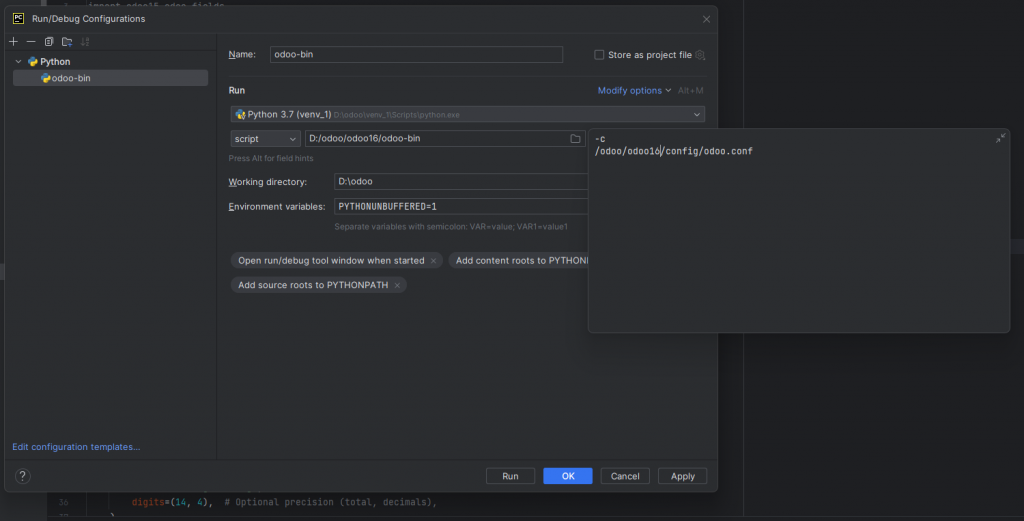
Task: Remove the selected configuration
Action: coord(31,42)
